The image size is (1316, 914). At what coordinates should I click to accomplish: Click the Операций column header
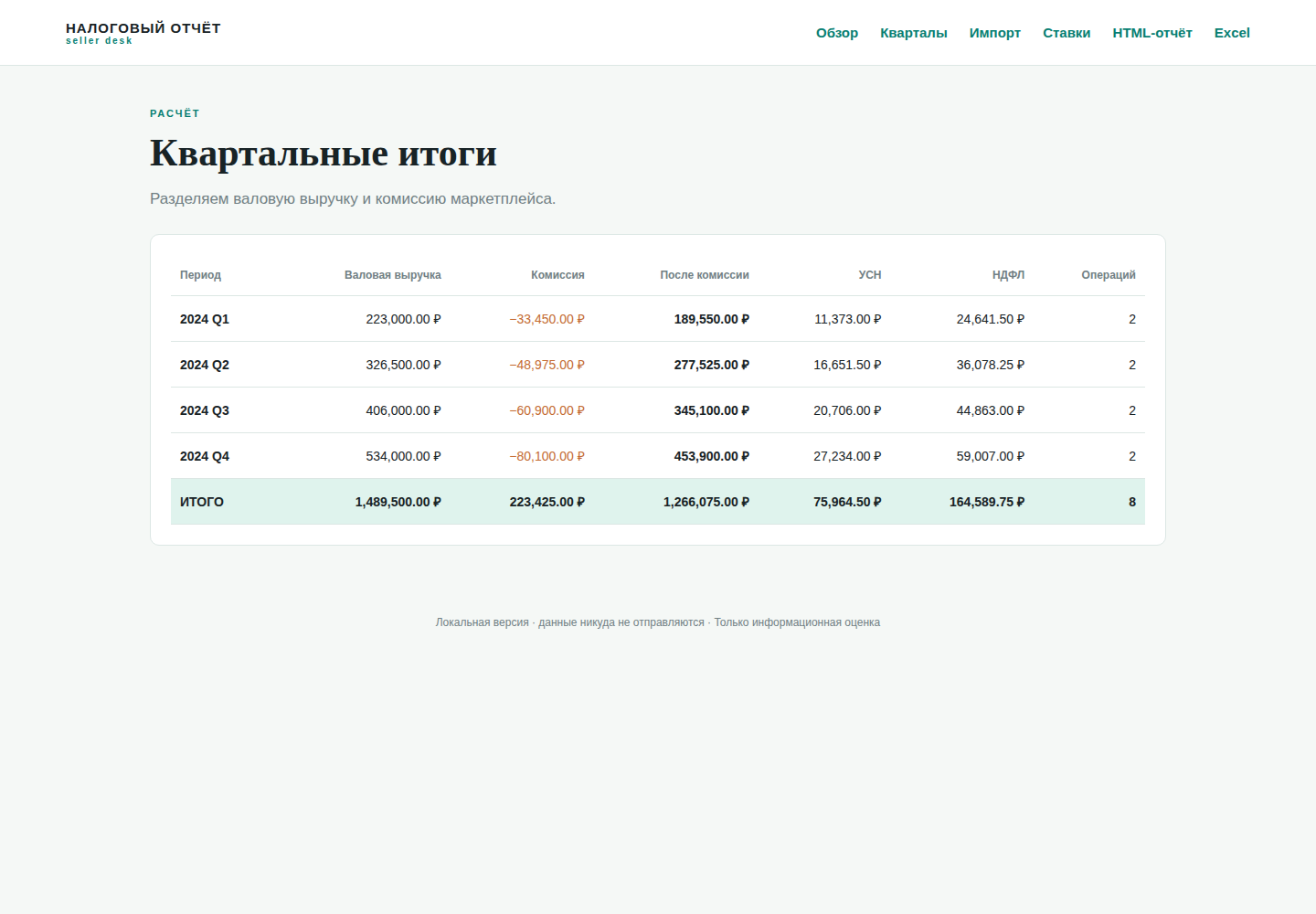[x=1109, y=275]
